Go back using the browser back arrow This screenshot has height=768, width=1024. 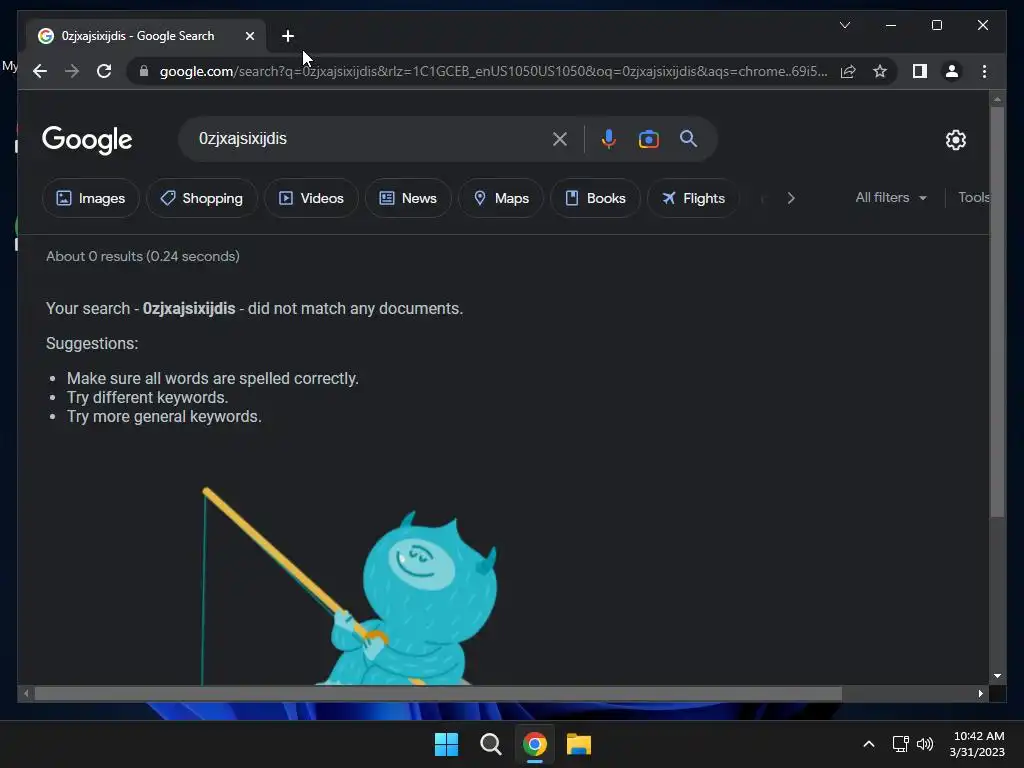pos(40,71)
